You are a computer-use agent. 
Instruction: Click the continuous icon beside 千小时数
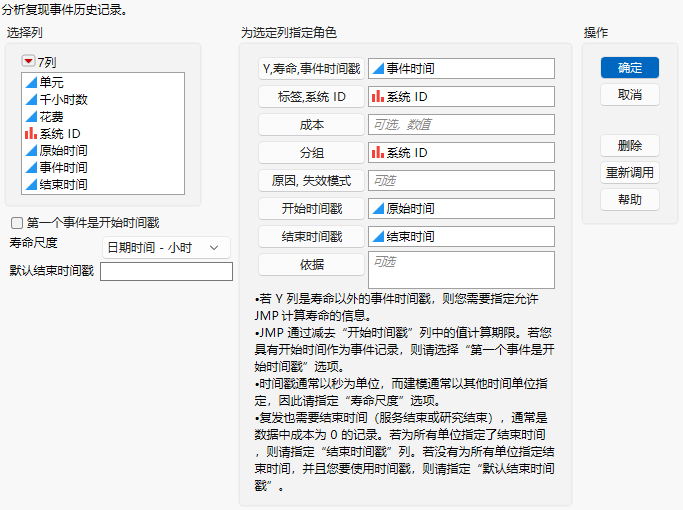click(x=31, y=99)
